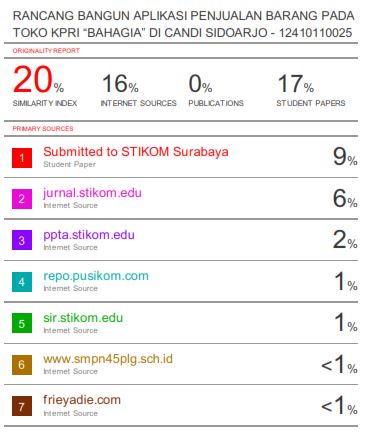Click the teal source number 4 badge

[22, 282]
